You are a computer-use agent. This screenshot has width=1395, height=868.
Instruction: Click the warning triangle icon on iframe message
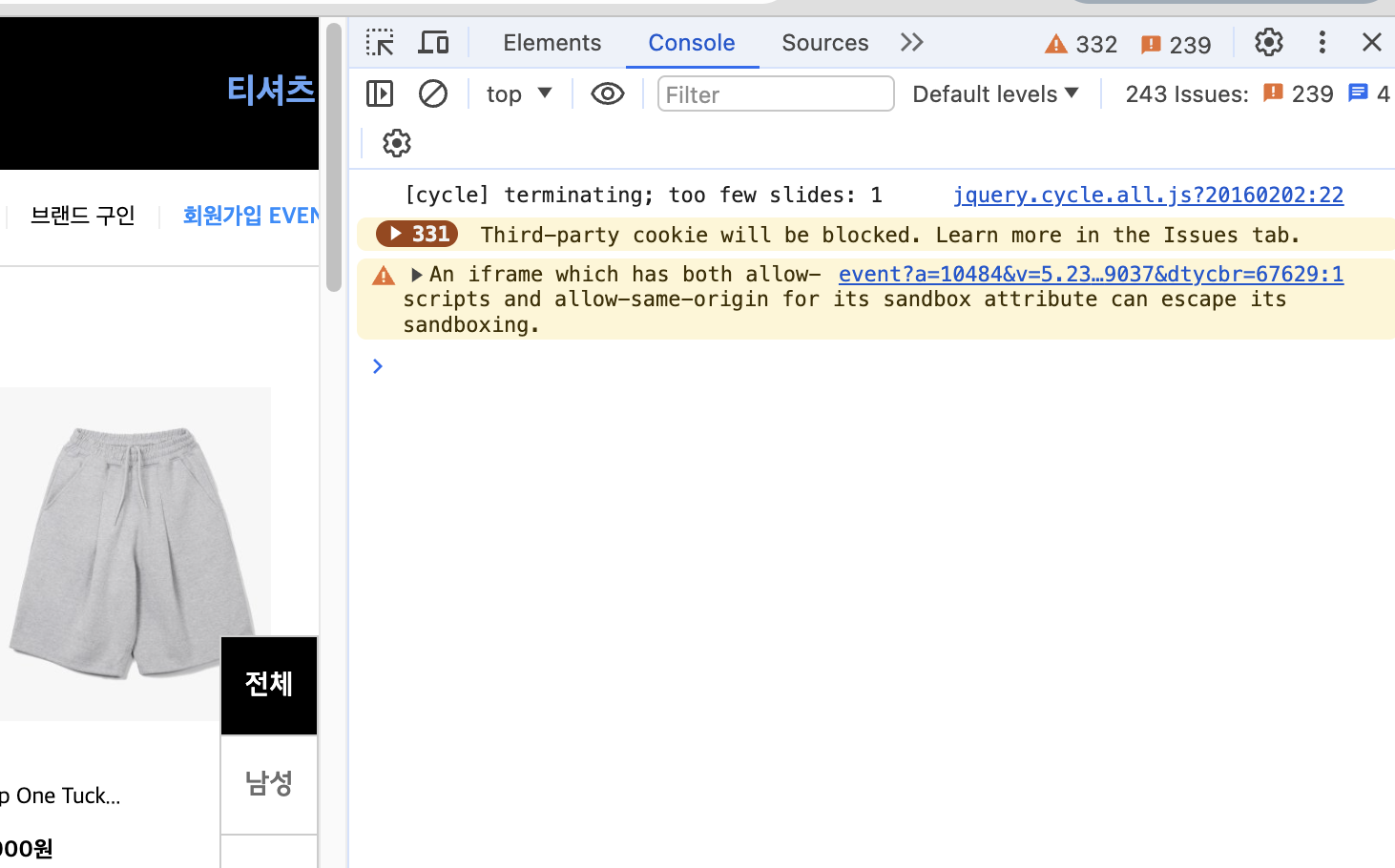384,276
